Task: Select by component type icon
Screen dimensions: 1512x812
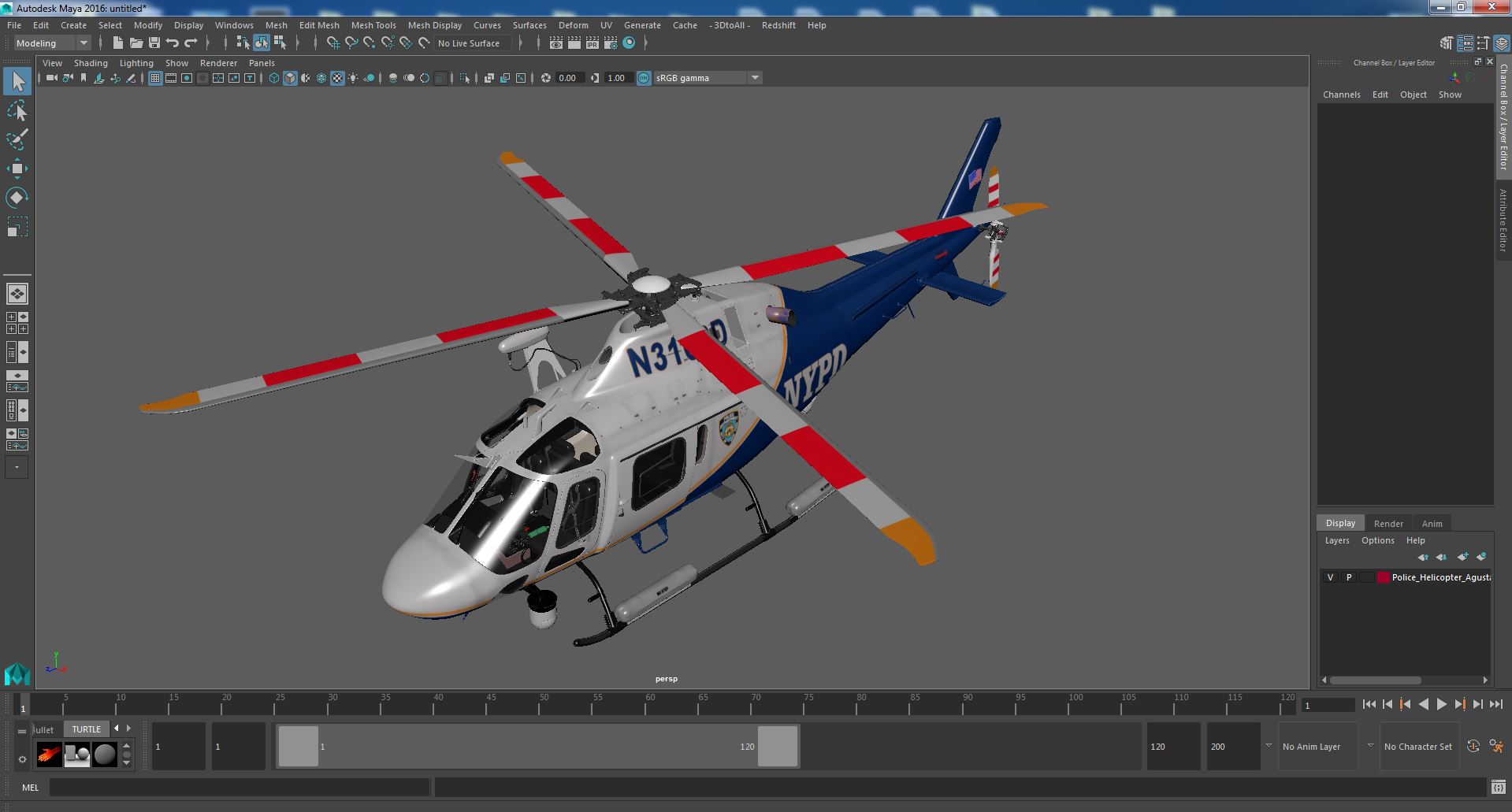Action: pyautogui.click(x=280, y=43)
